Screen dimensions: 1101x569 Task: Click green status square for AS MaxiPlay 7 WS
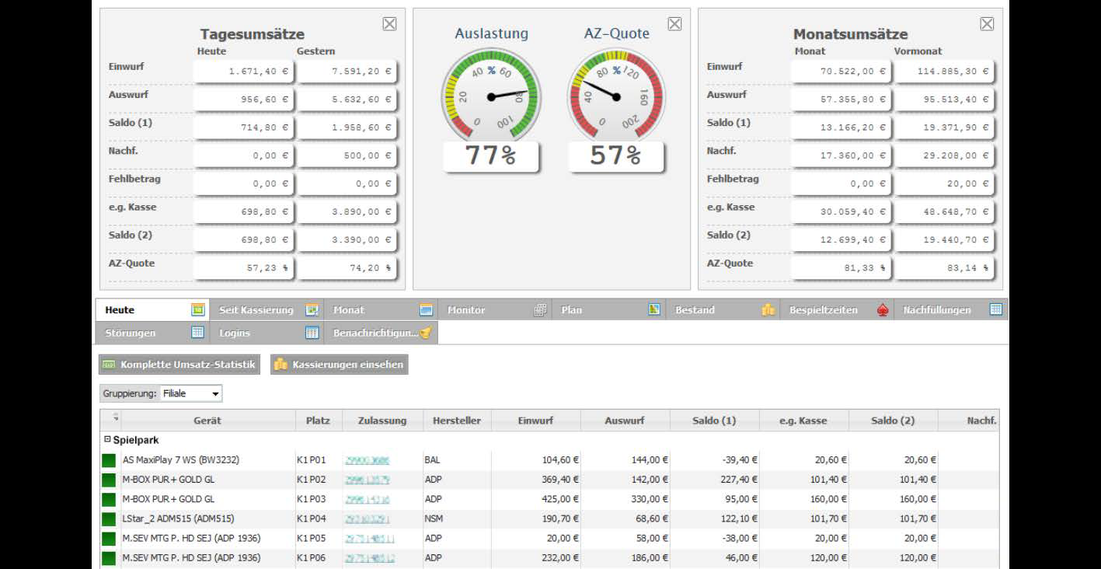[x=109, y=461]
